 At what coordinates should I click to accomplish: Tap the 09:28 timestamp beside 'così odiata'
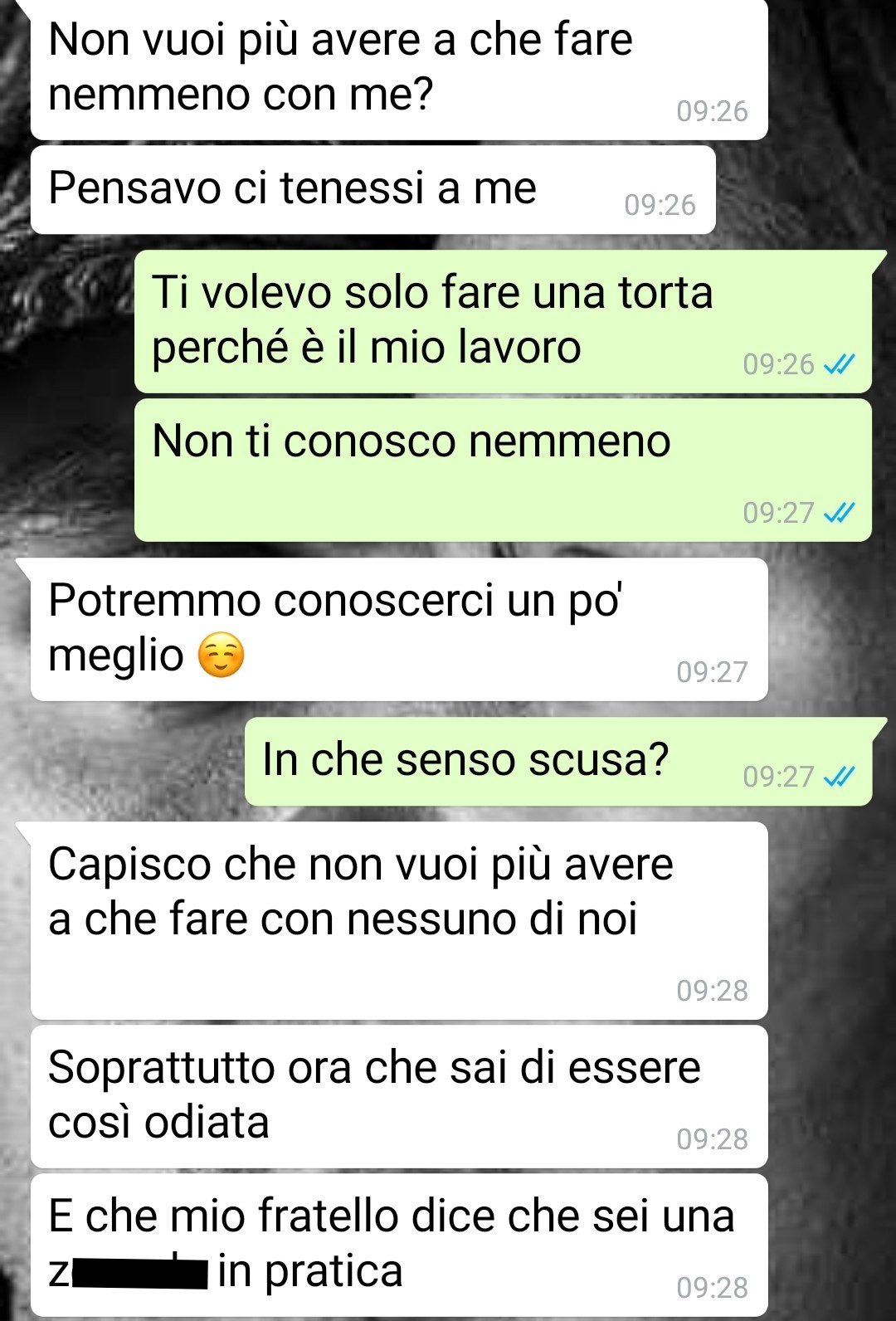click(712, 1139)
